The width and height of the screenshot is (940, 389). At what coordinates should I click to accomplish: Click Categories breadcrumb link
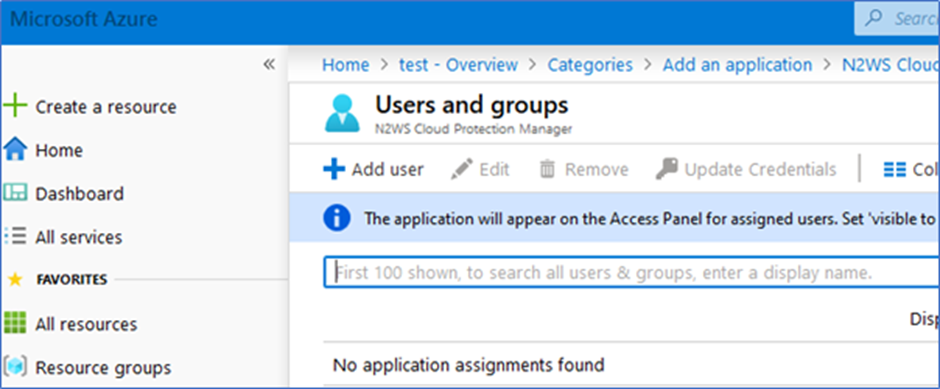[x=590, y=65]
